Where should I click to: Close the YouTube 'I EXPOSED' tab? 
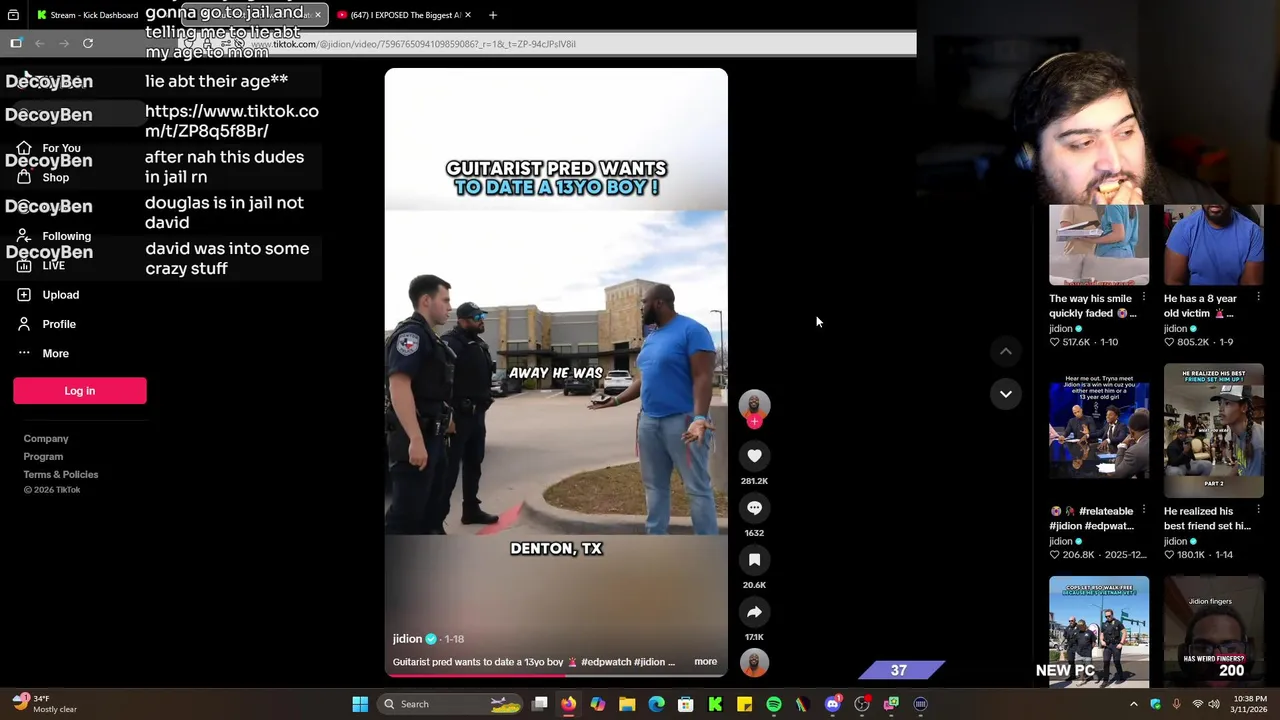467,15
